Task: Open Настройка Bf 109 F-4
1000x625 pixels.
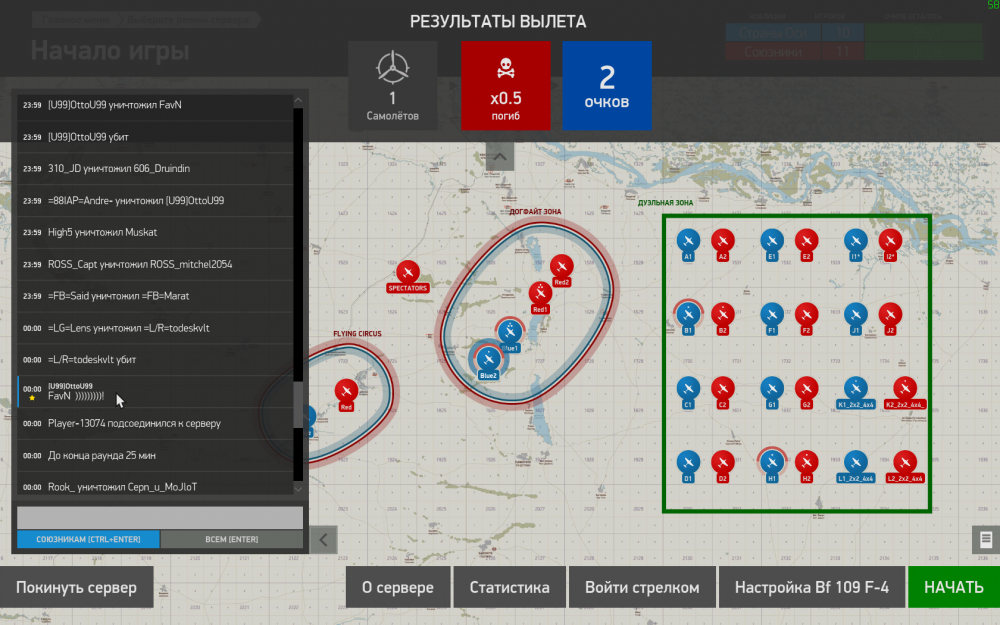Action: pyautogui.click(x=812, y=587)
